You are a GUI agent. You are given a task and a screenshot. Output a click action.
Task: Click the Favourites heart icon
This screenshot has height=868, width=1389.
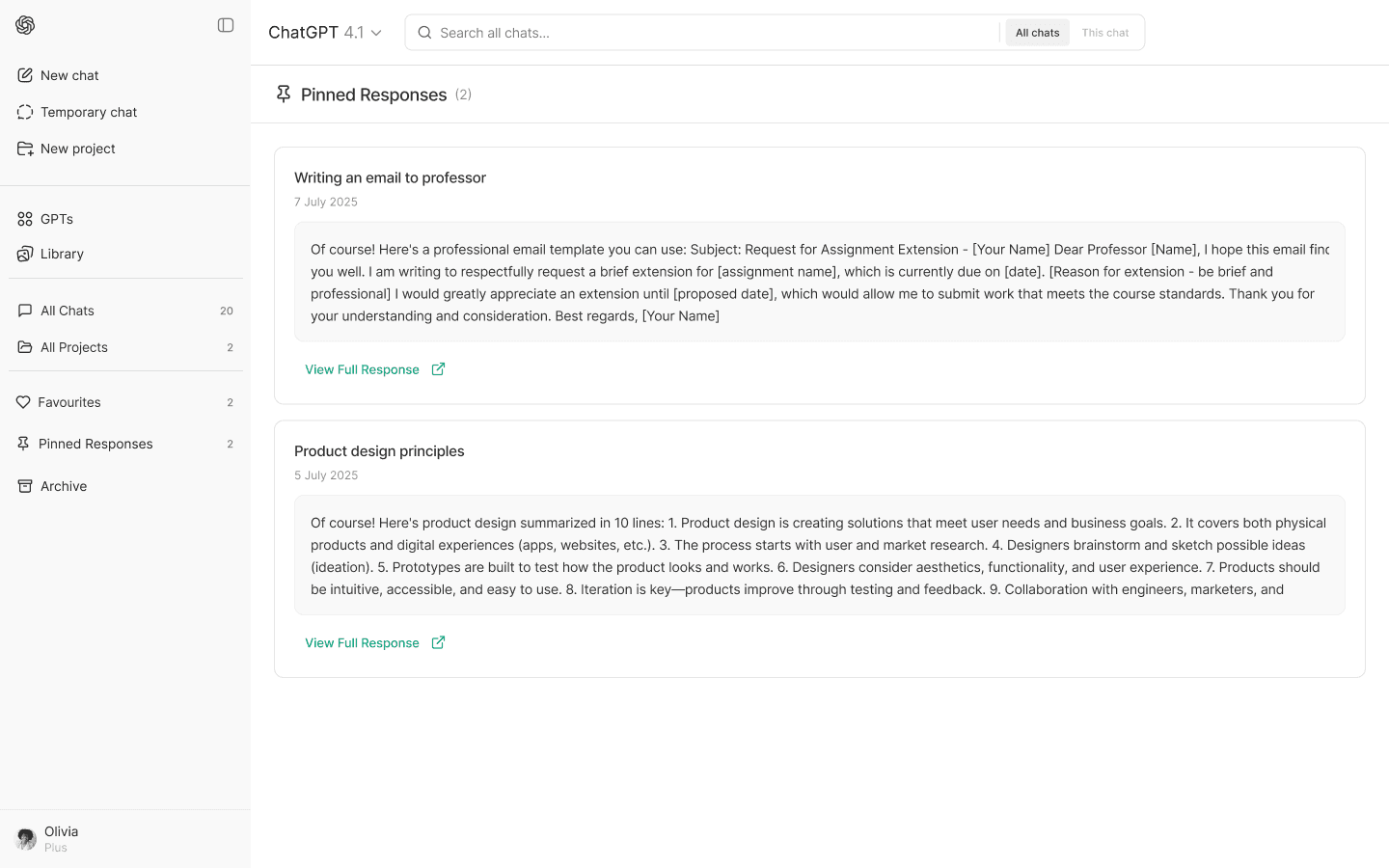[23, 402]
